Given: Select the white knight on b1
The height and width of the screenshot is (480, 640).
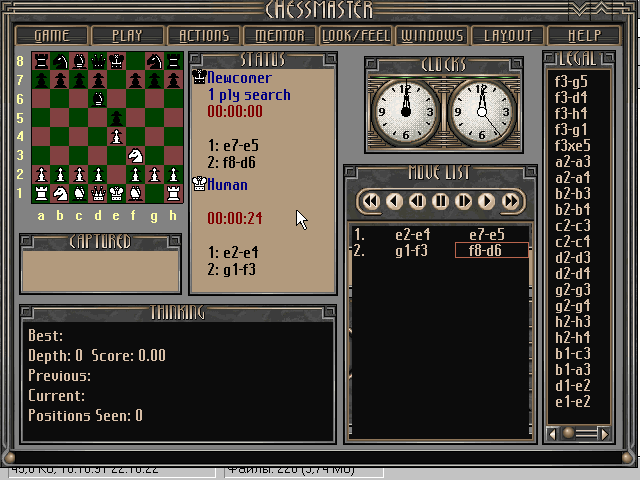Looking at the screenshot, I should [x=60, y=194].
